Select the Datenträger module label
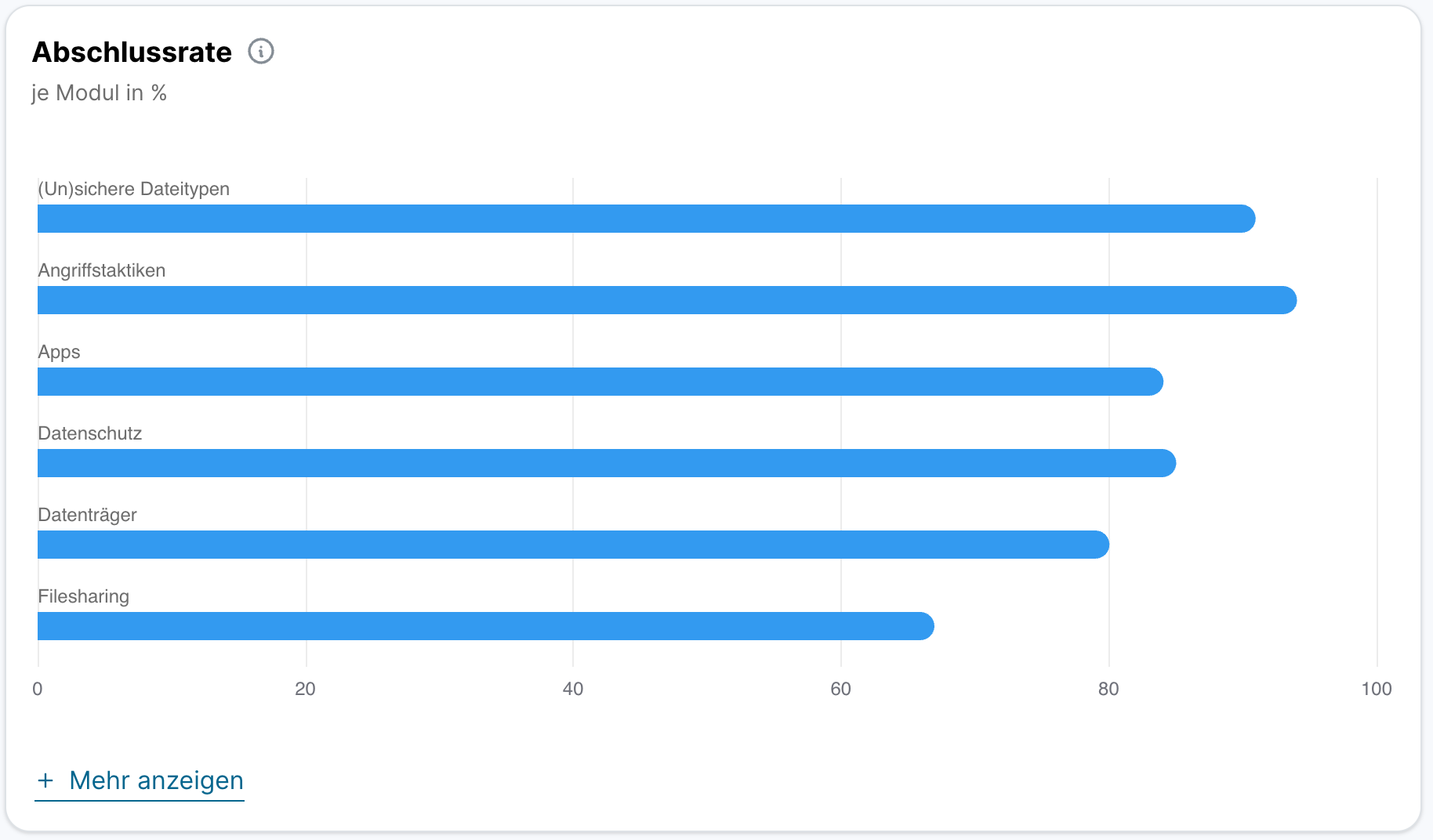1433x840 pixels. [87, 515]
